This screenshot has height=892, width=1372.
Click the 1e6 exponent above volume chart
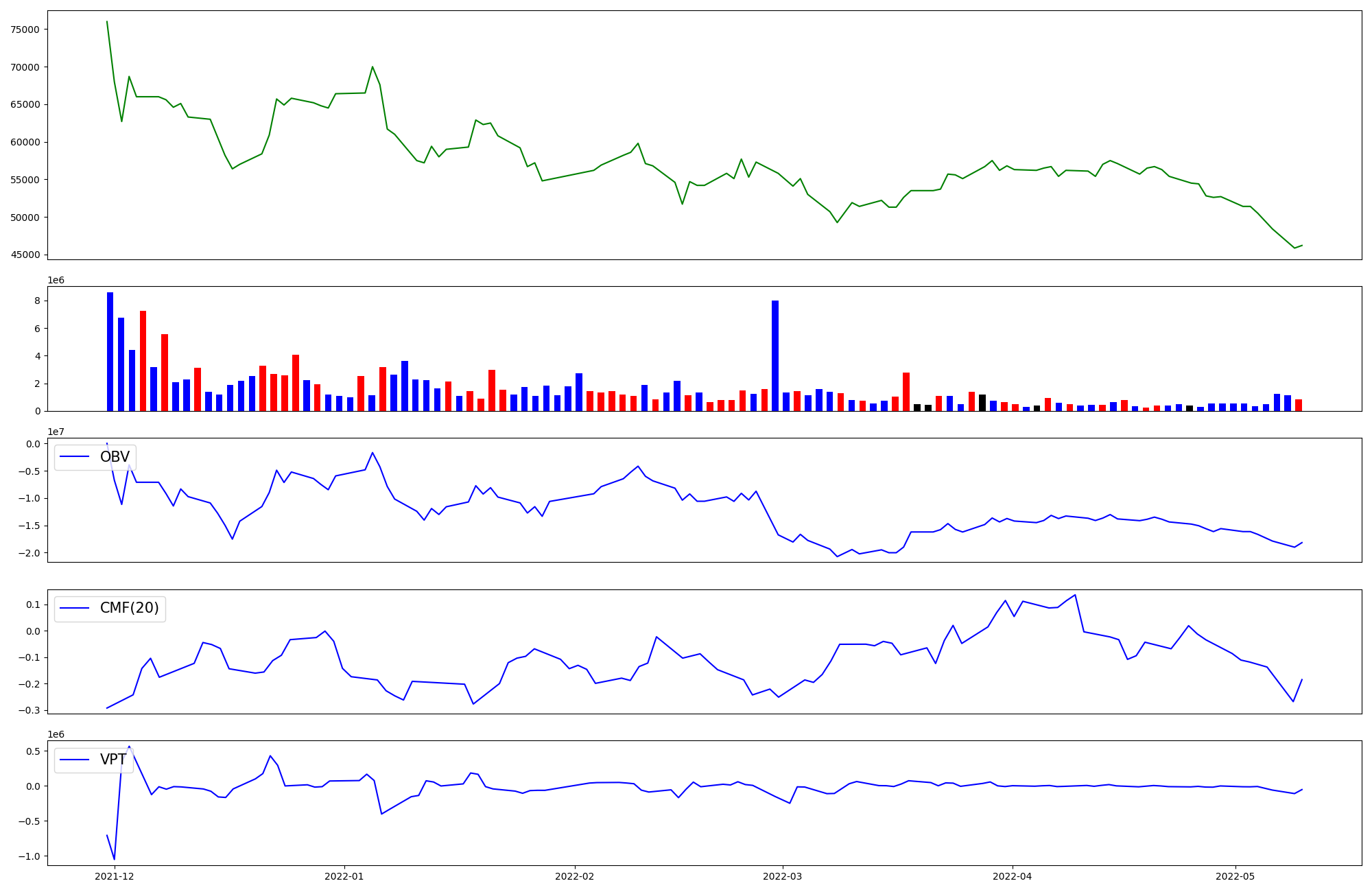tap(56, 280)
